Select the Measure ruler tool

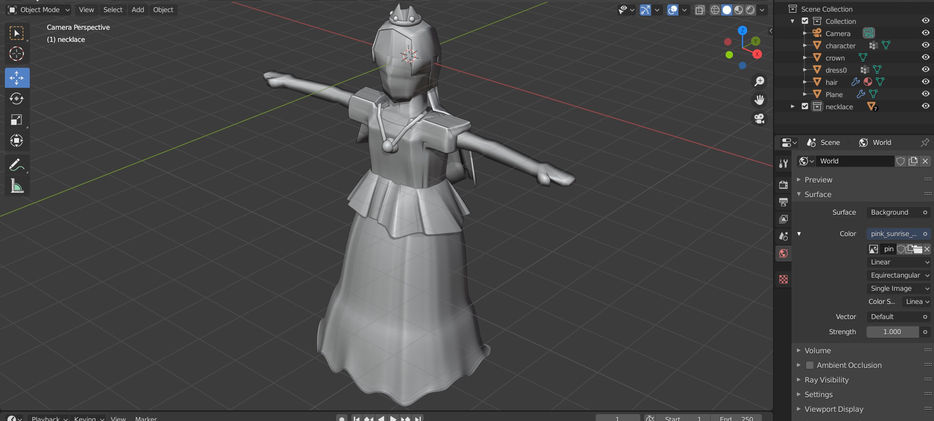(x=17, y=186)
